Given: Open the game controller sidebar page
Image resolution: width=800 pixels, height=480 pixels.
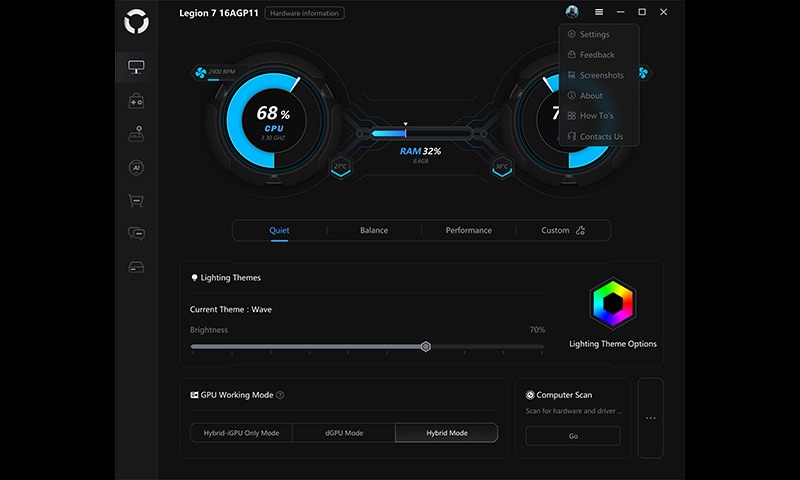Looking at the screenshot, I should (x=136, y=101).
